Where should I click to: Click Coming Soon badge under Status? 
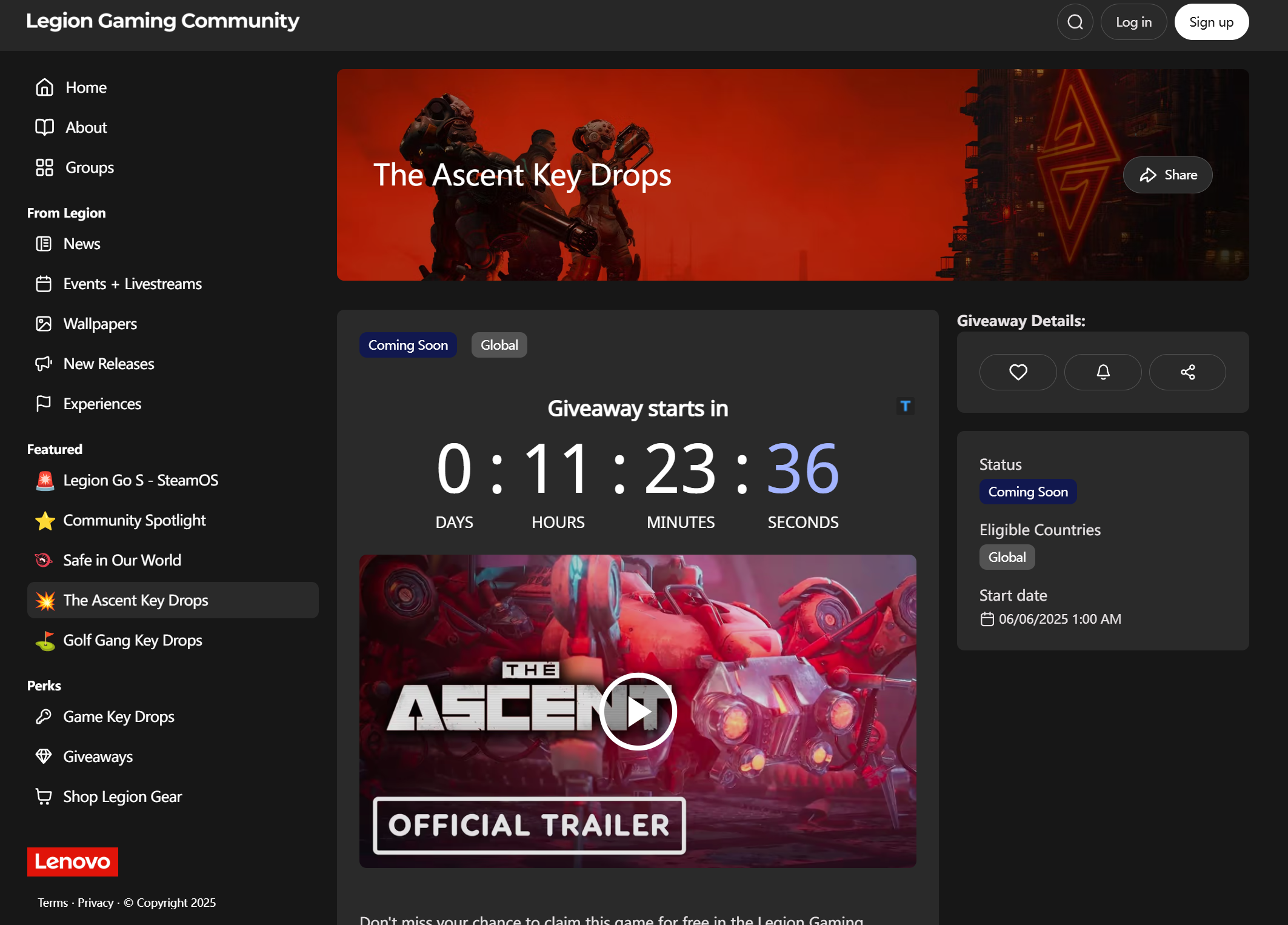[x=1028, y=492]
